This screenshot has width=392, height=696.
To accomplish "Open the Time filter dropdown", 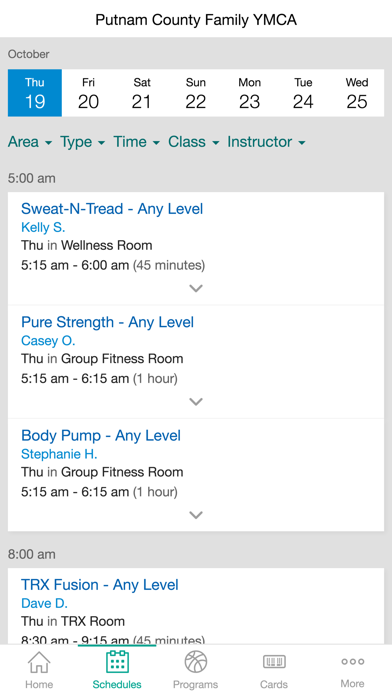I will tap(136, 142).
